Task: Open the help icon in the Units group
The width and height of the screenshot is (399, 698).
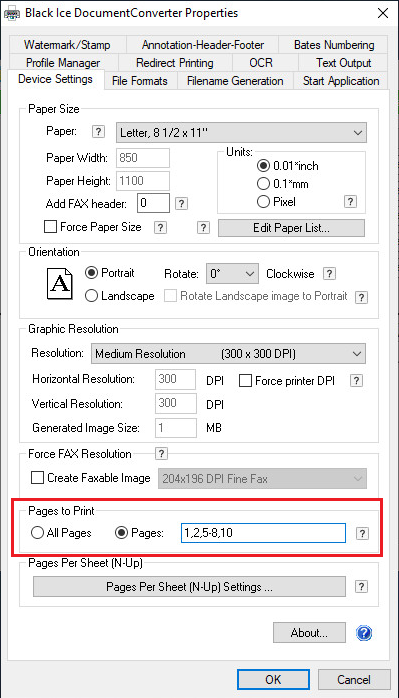Action: (350, 202)
